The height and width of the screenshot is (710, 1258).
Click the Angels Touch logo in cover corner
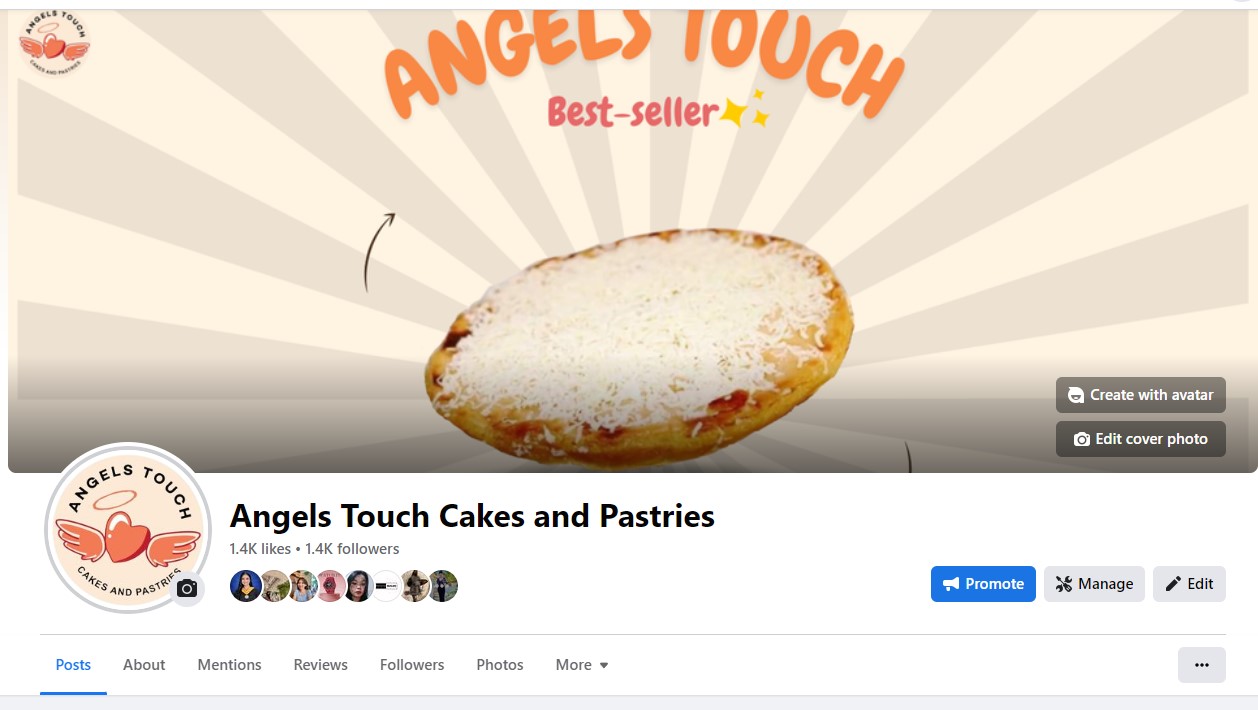pos(54,43)
